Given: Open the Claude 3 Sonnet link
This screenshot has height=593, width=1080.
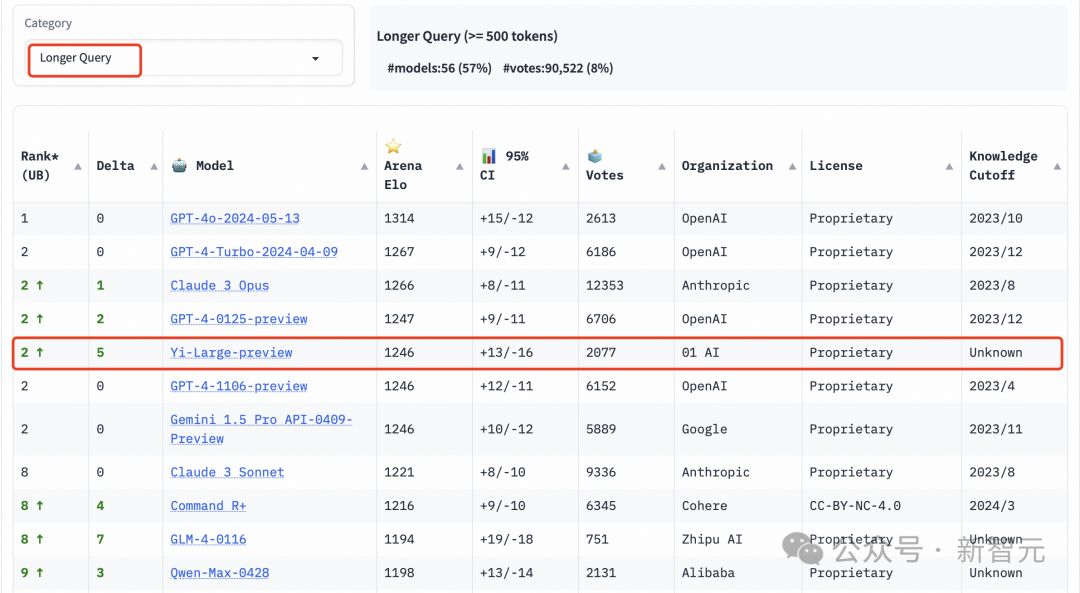Looking at the screenshot, I should [x=227, y=472].
